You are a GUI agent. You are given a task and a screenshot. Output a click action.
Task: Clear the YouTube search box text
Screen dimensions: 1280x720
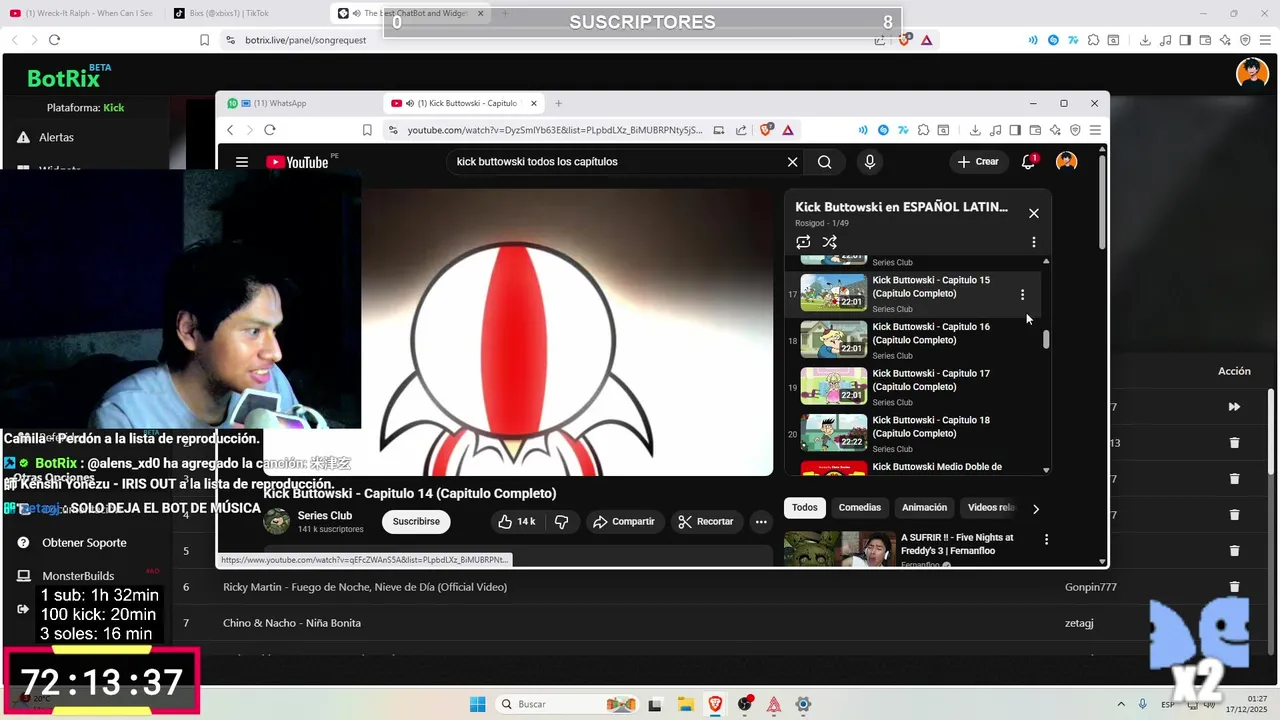(x=792, y=162)
